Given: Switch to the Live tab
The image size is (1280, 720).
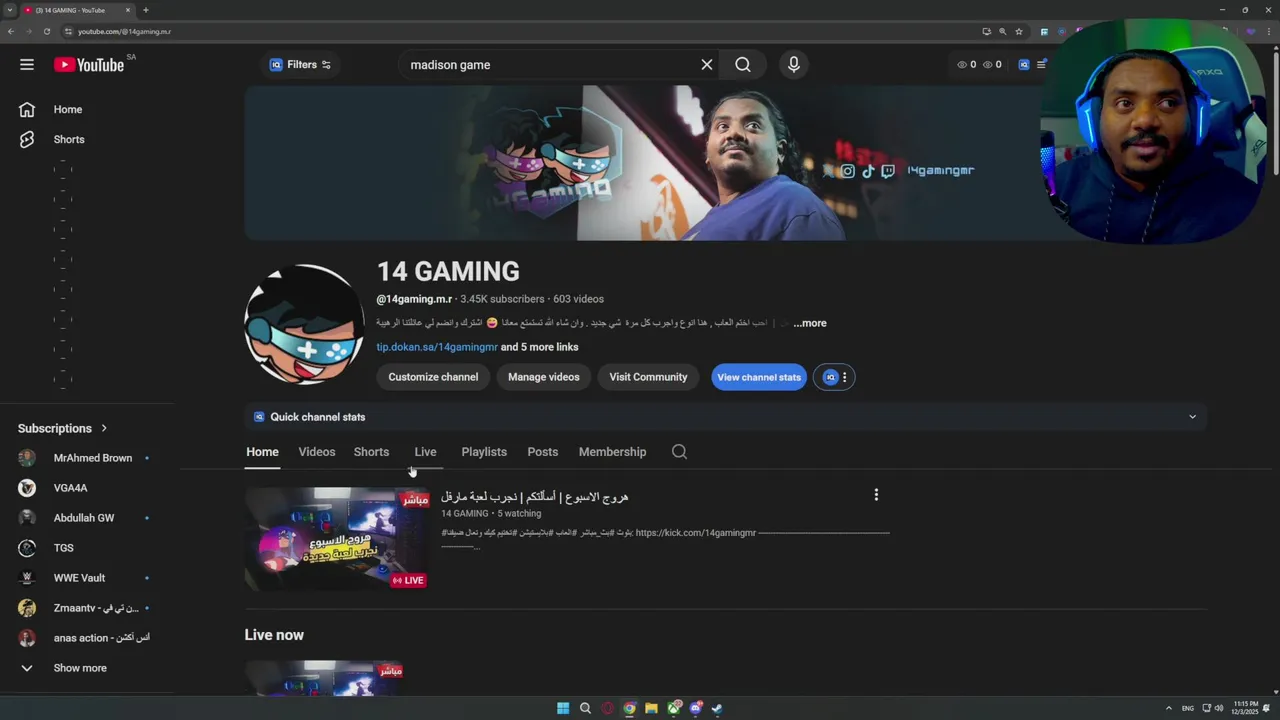Looking at the screenshot, I should pyautogui.click(x=425, y=452).
